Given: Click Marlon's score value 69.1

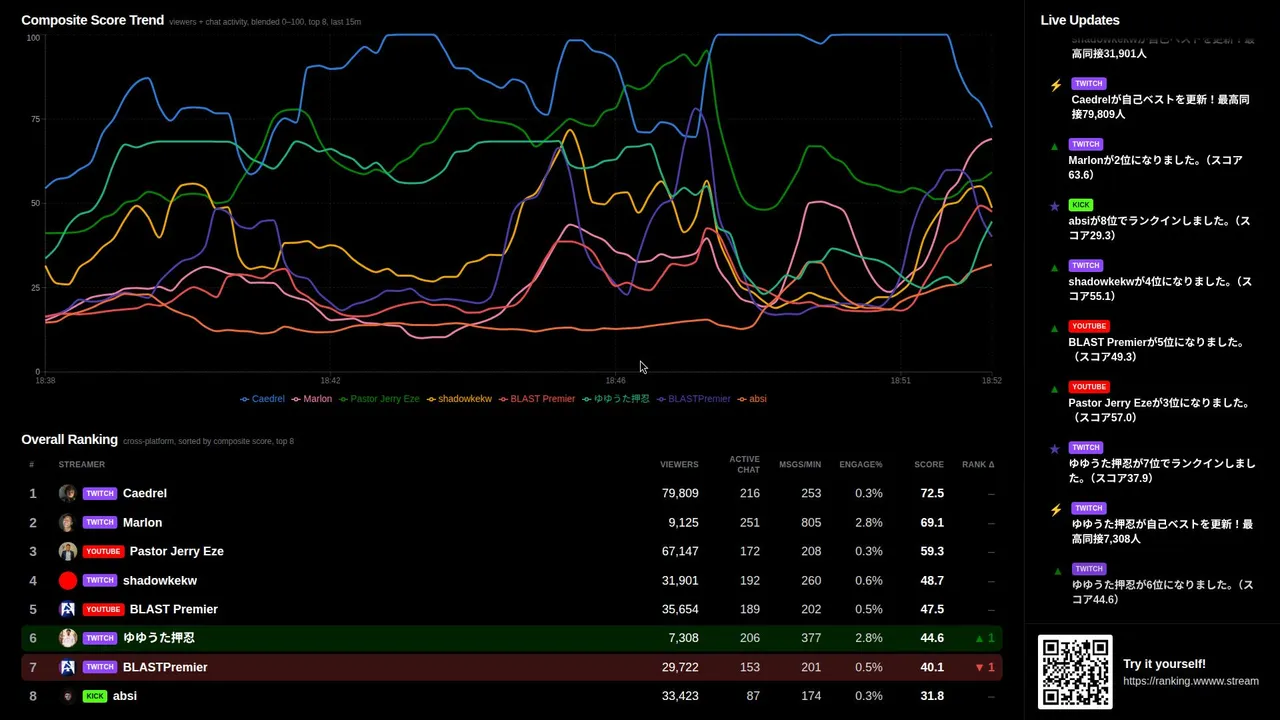Looking at the screenshot, I should pos(932,522).
